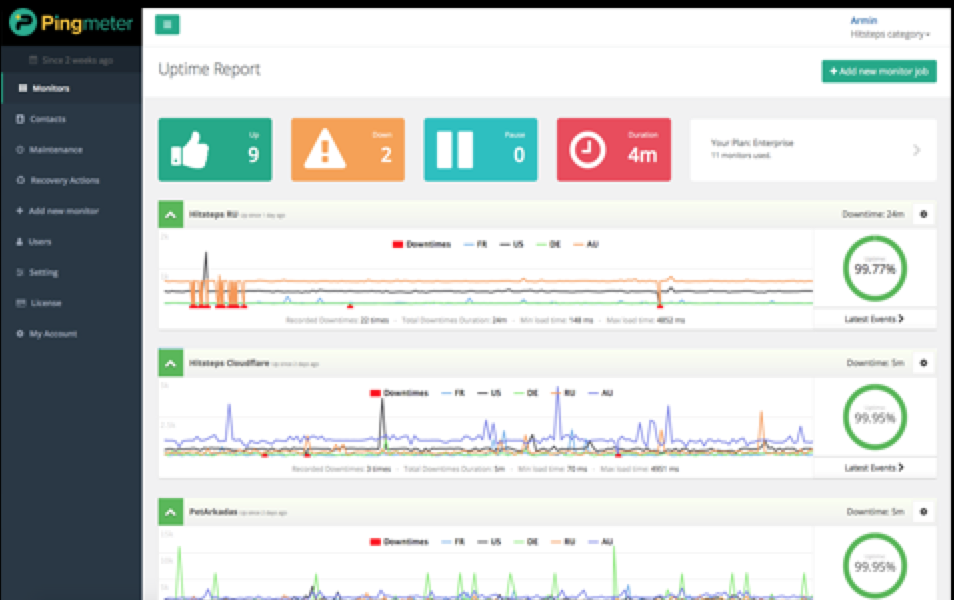Open the Your Plan Enterprise chevron
The width and height of the screenshot is (954, 600).
917,150
